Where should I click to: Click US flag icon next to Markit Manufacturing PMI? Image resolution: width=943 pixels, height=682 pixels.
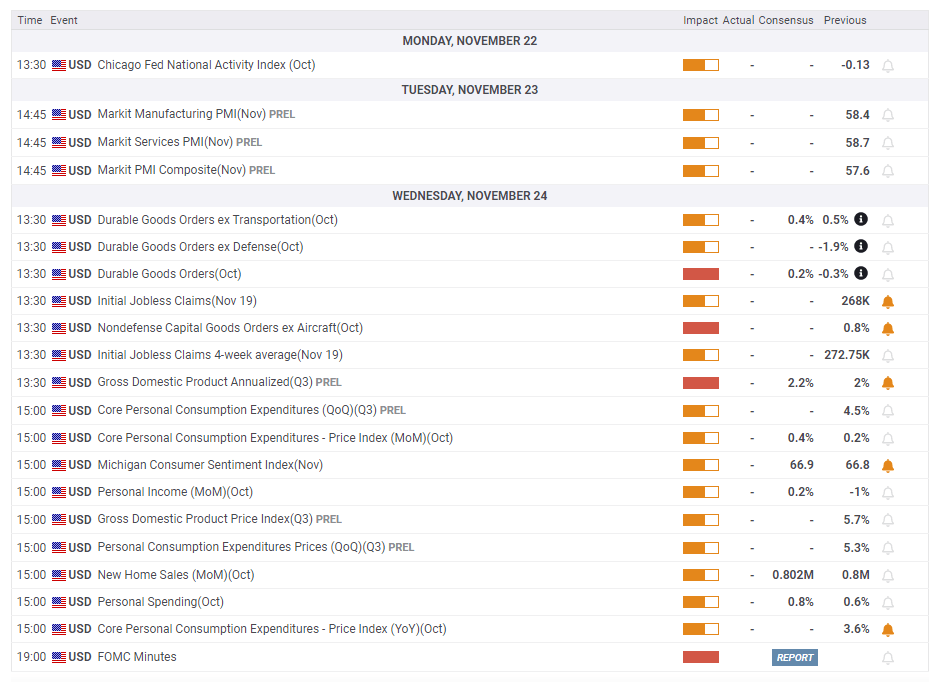click(x=59, y=115)
